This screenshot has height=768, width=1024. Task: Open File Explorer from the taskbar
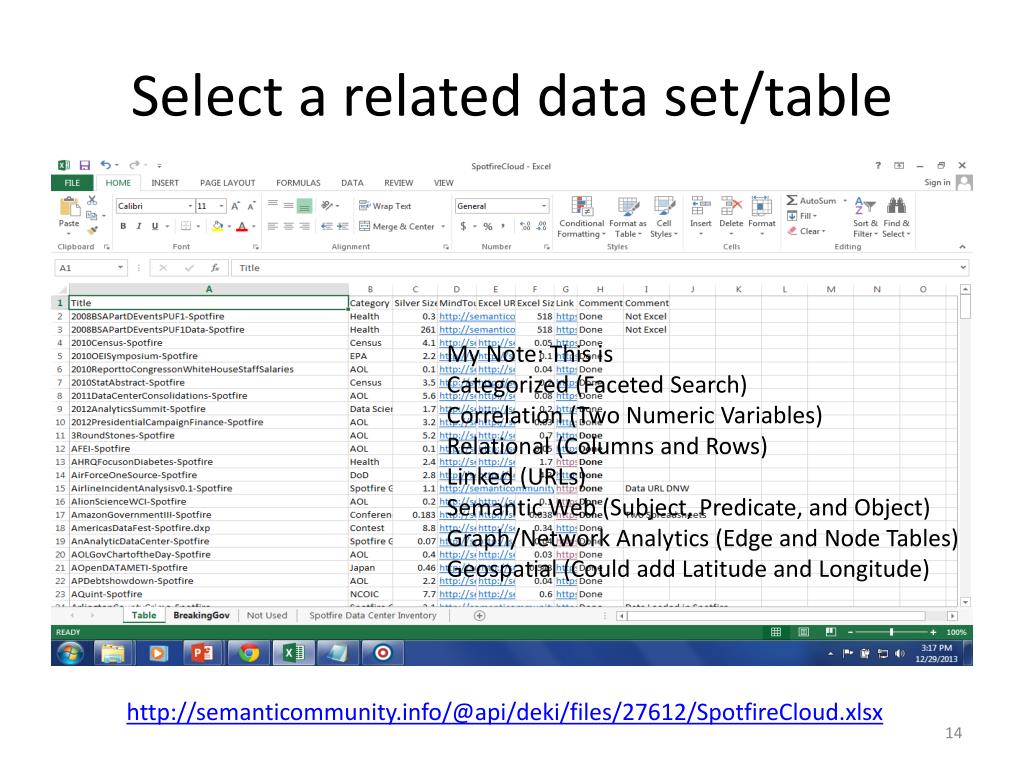(112, 653)
